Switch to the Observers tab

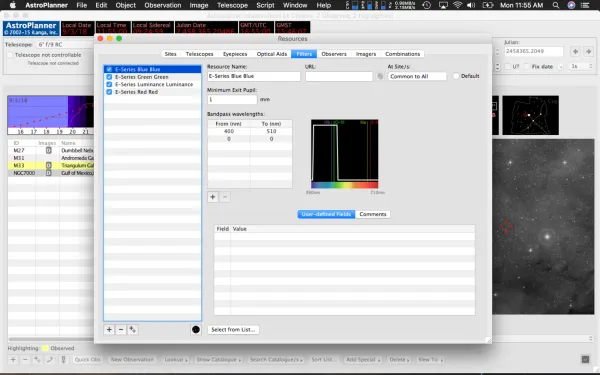(x=334, y=54)
